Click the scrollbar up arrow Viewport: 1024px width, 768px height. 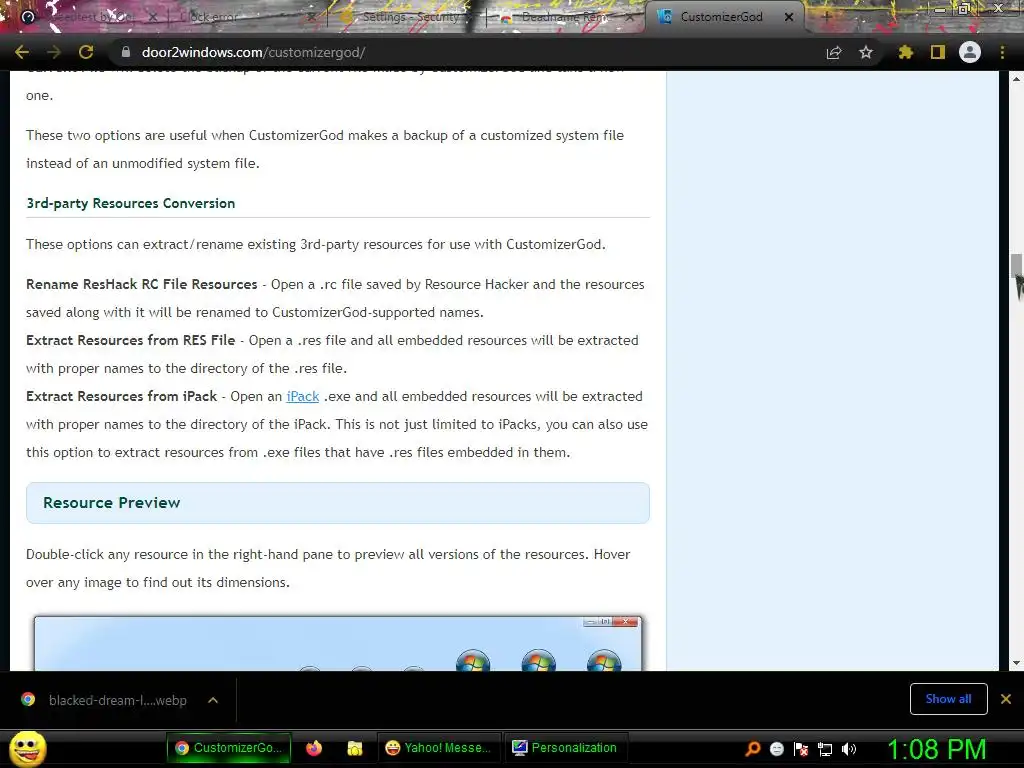pos(1016,78)
